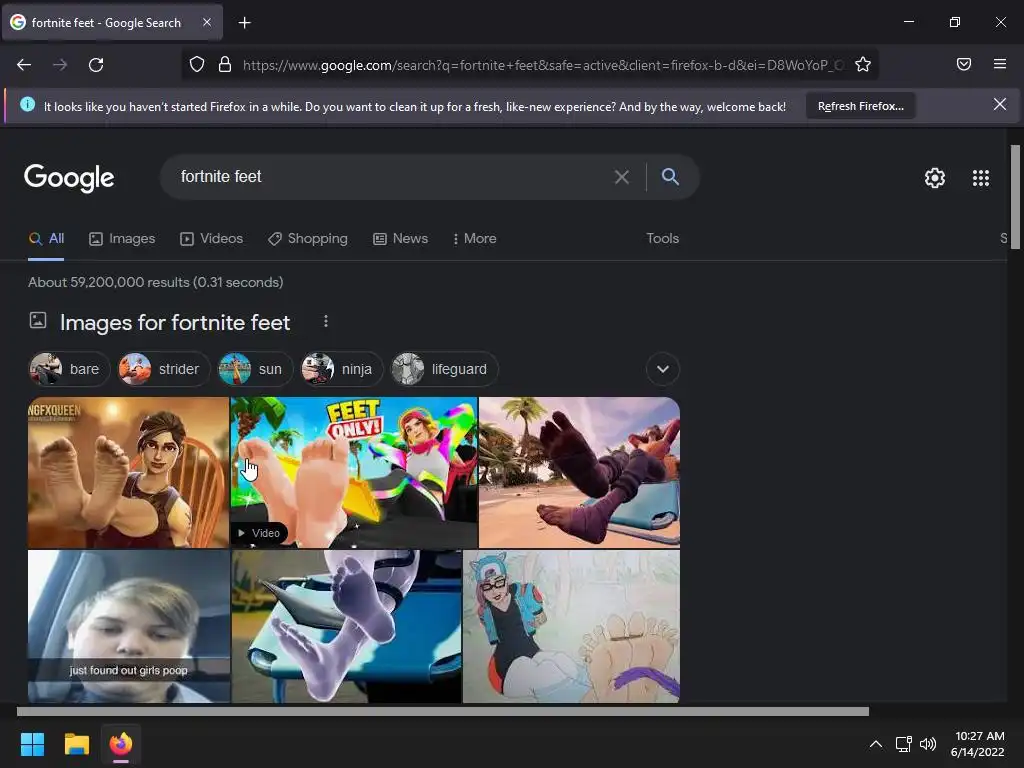
Task: Open the More search categories menu
Action: coord(474,238)
